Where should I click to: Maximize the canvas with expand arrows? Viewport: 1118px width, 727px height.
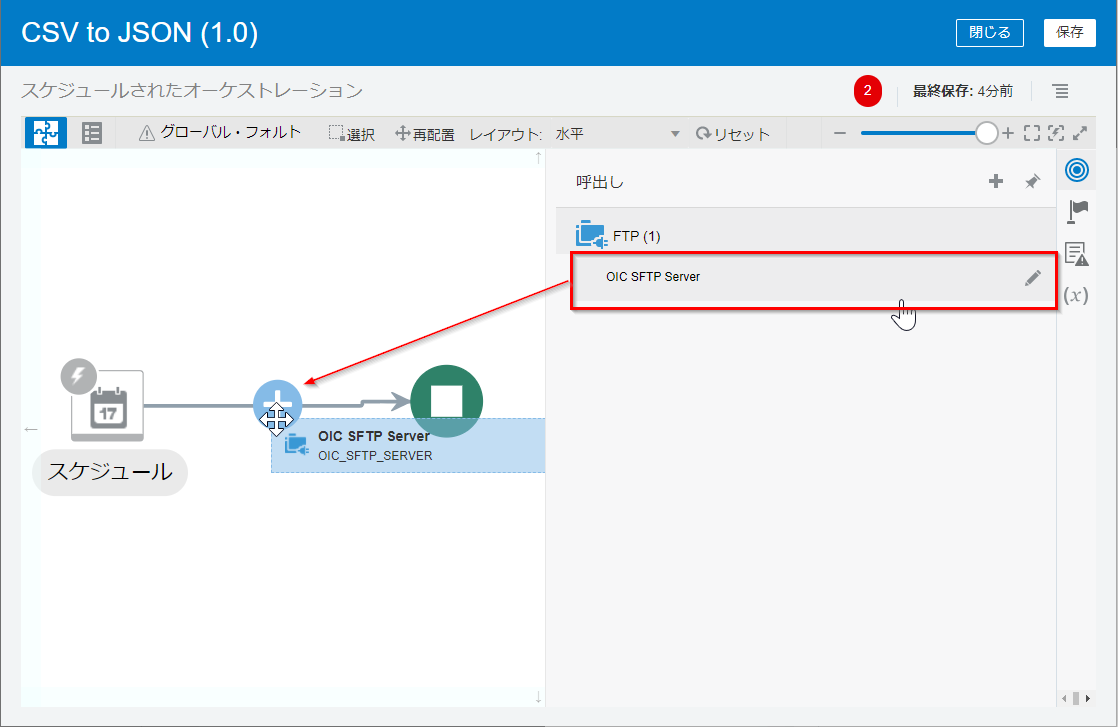(1080, 133)
